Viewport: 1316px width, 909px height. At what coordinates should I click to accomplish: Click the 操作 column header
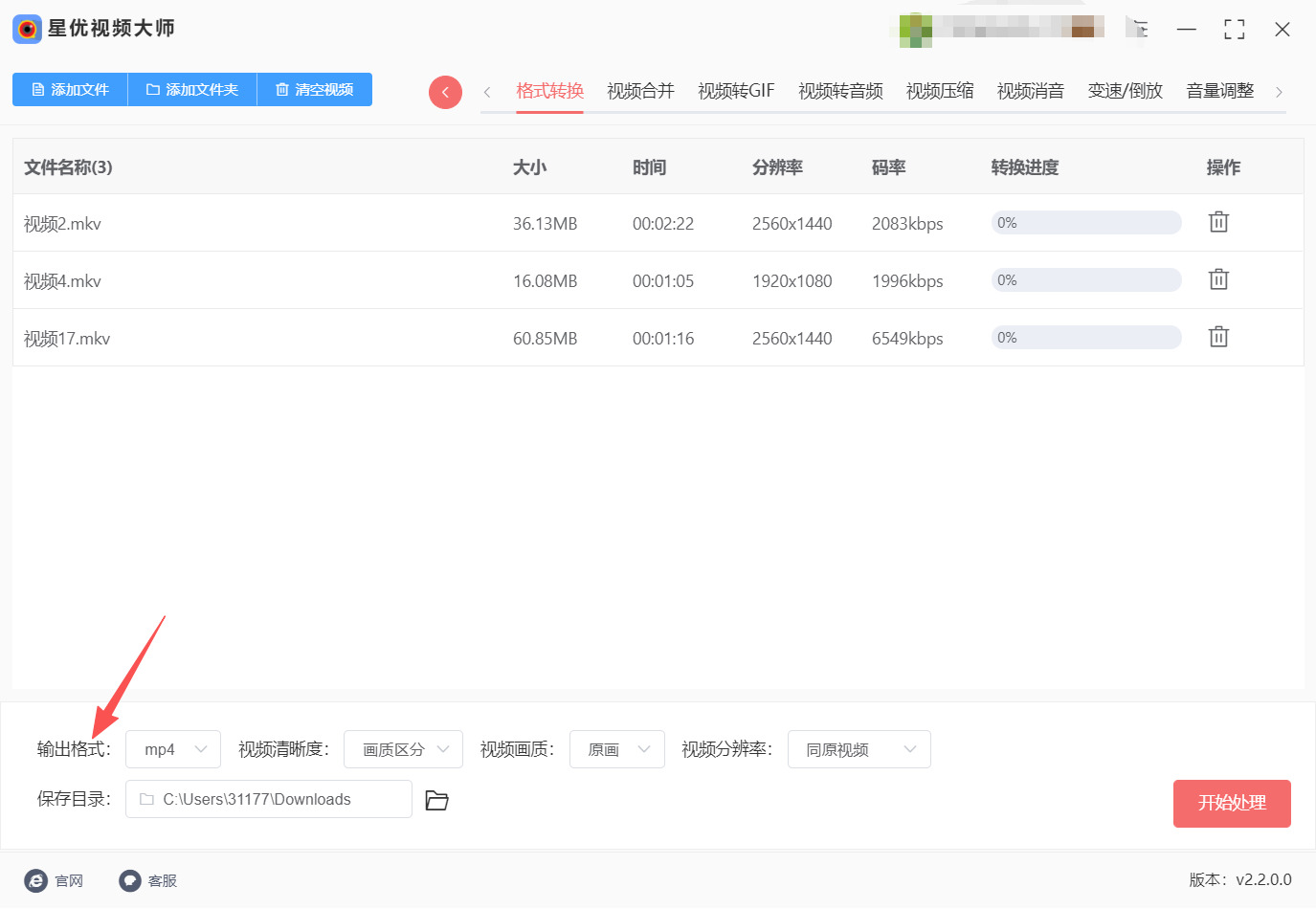coord(1223,167)
